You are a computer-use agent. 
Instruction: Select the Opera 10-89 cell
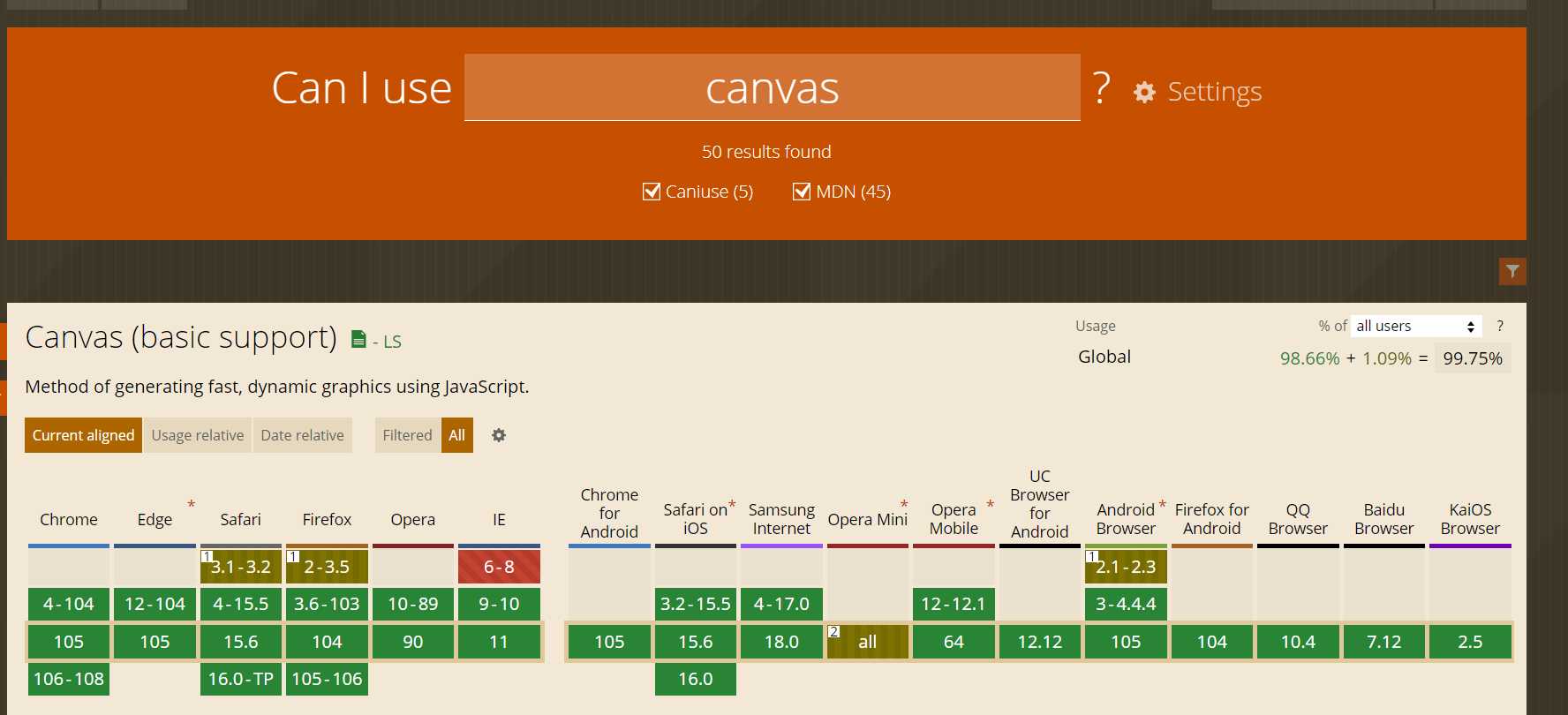click(x=413, y=604)
